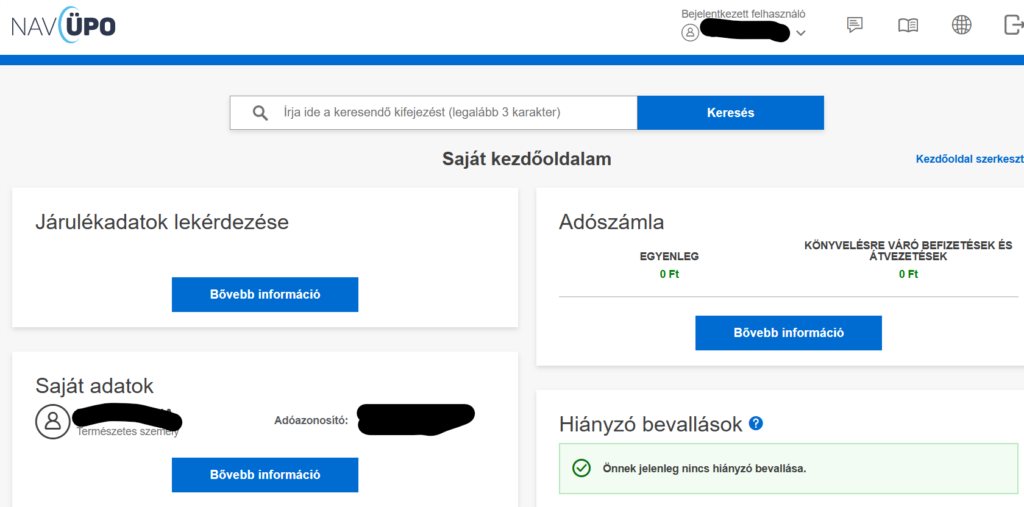
Task: Click the Egyenleg 0 Ft balance value
Action: [668, 274]
